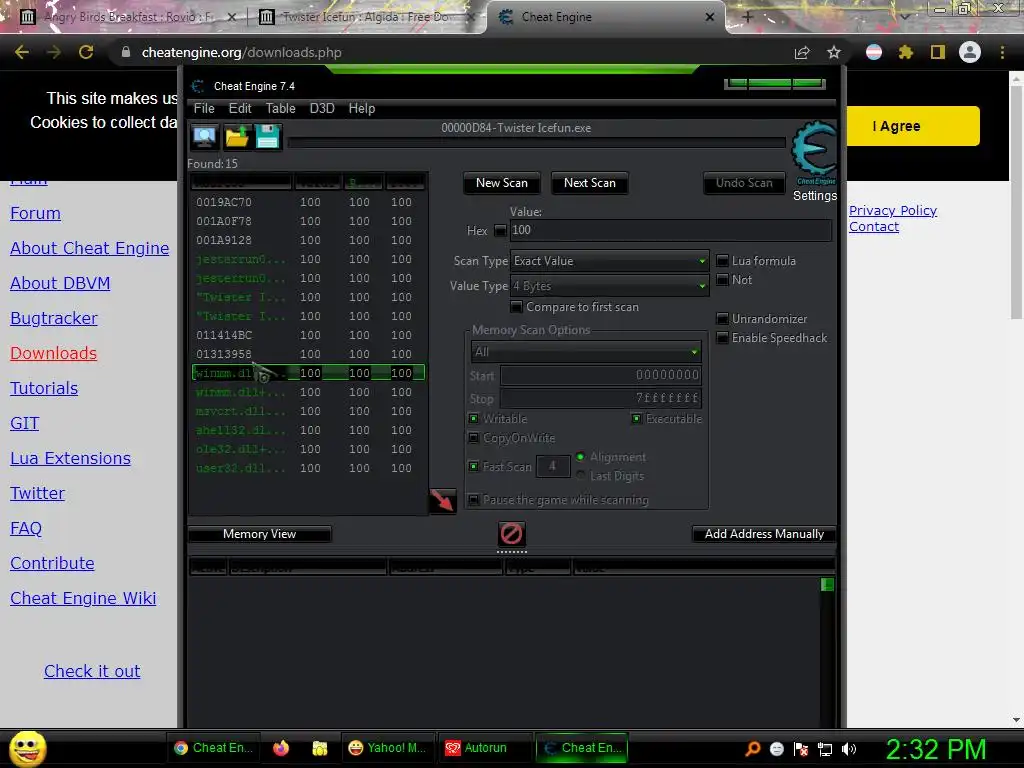The height and width of the screenshot is (768, 1024).
Task: Open the Help menu
Action: coord(362,108)
